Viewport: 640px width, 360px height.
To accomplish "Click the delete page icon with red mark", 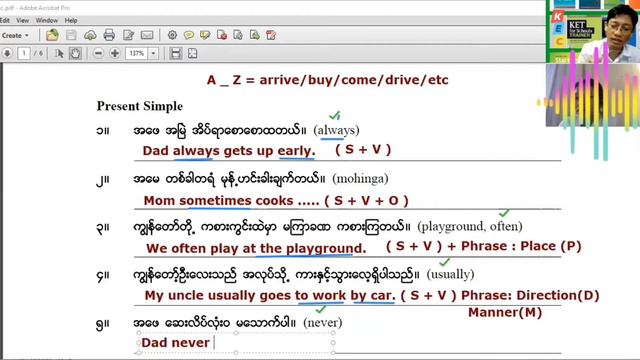I will pos(222,35).
